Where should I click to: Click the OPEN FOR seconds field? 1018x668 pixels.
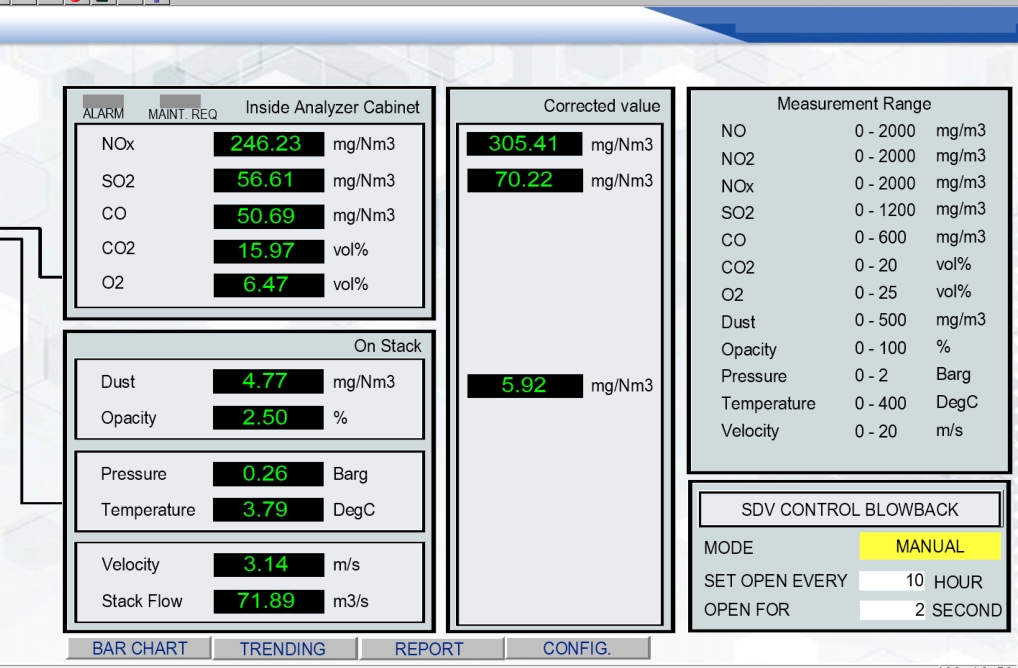pos(892,609)
